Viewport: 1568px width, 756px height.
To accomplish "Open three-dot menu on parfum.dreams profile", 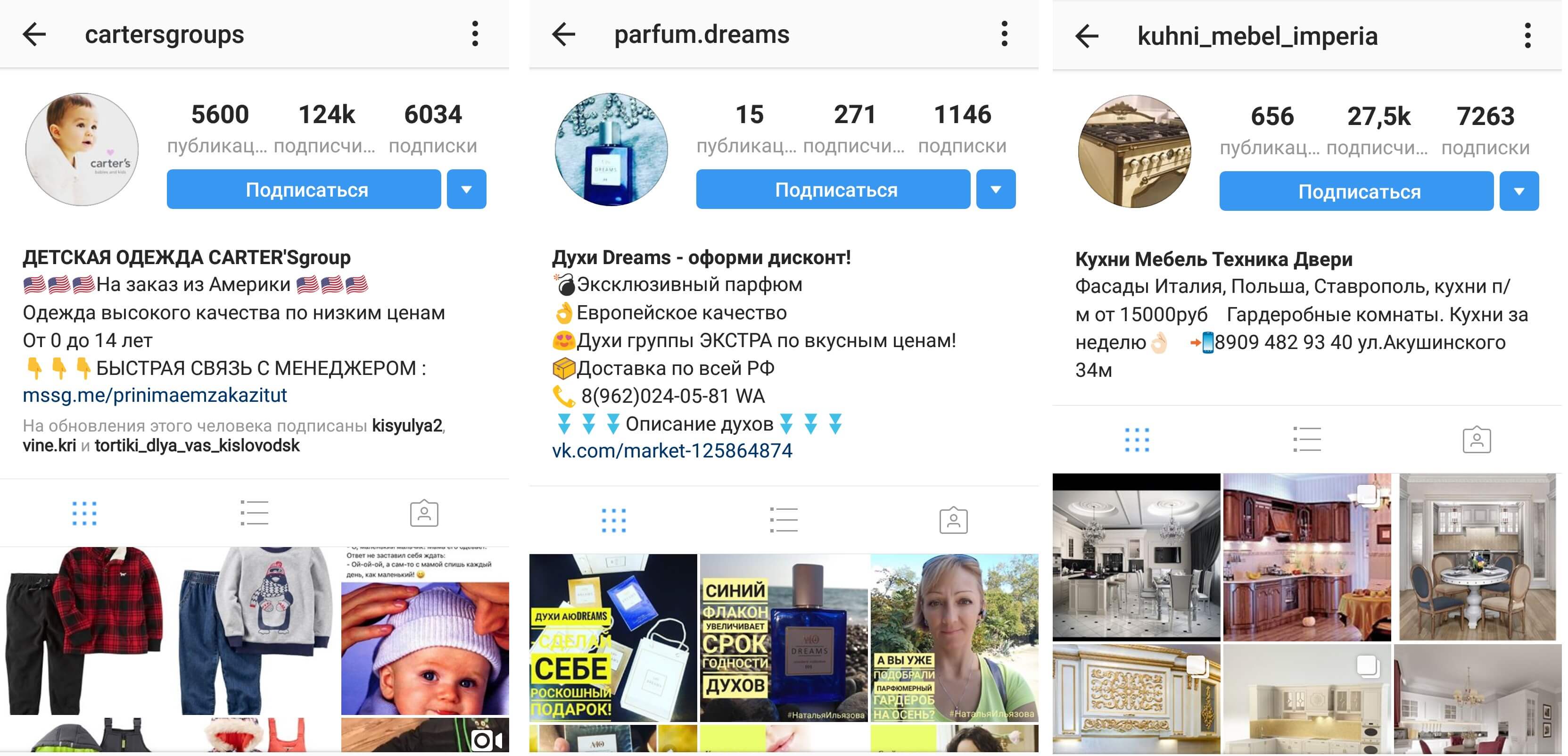I will coord(1004,34).
